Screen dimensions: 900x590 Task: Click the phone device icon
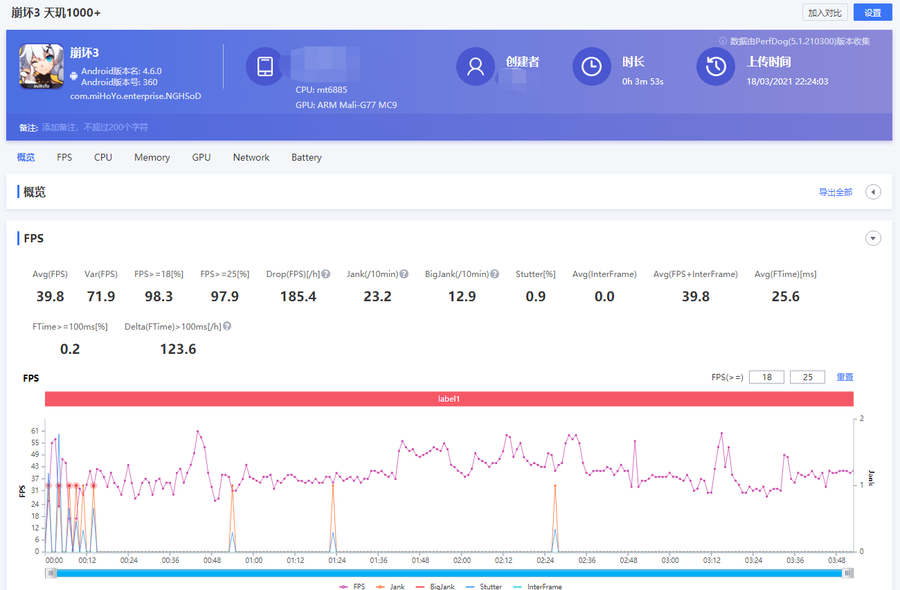[x=265, y=67]
